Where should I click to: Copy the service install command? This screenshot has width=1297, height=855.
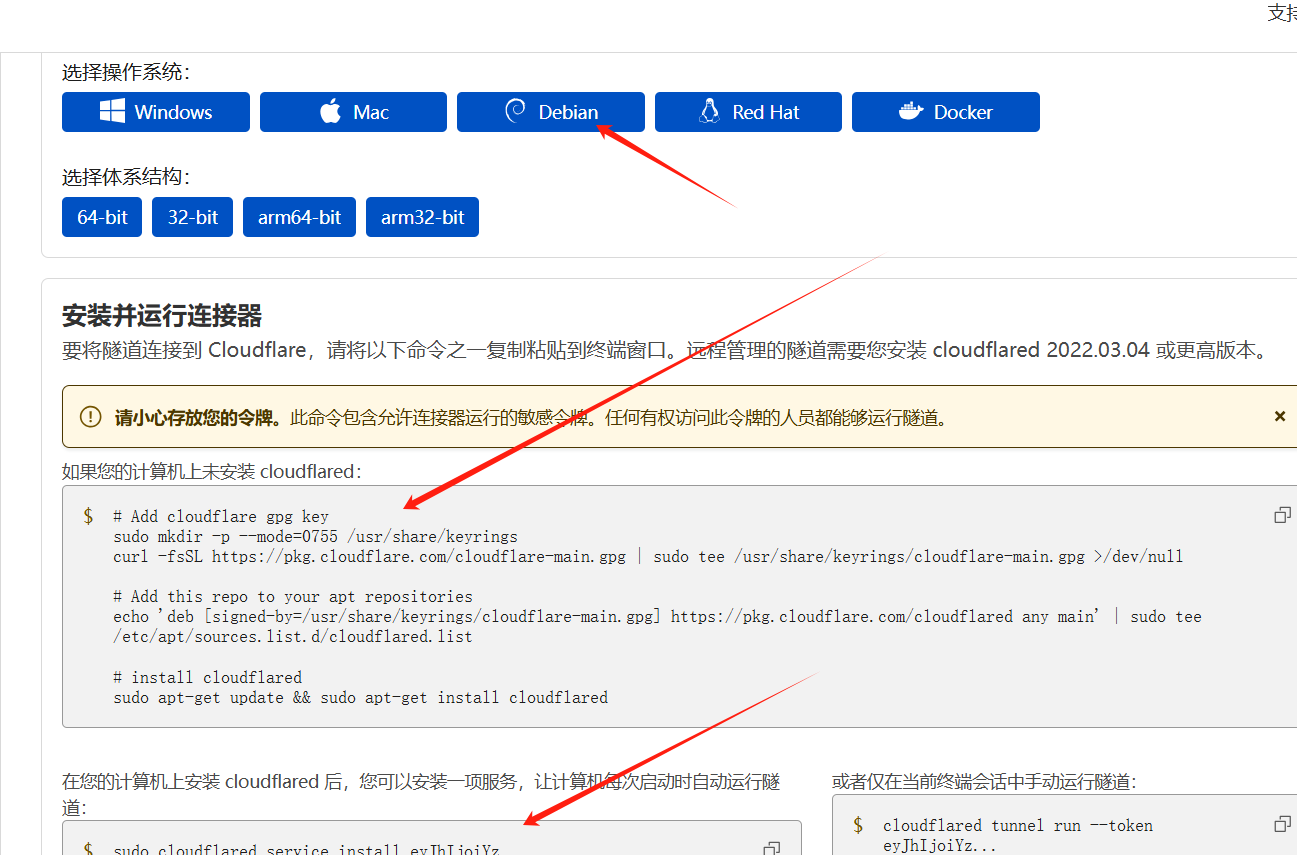click(771, 848)
